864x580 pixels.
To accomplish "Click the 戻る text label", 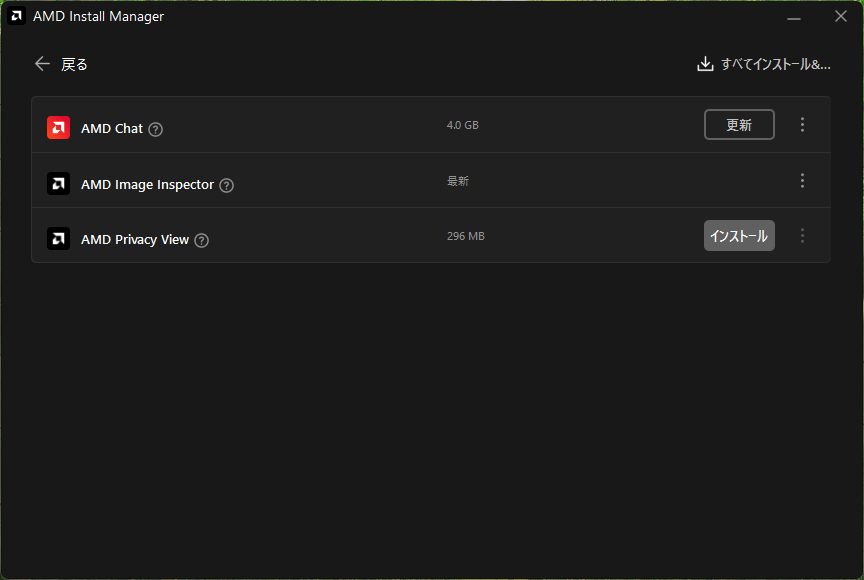I will [75, 64].
